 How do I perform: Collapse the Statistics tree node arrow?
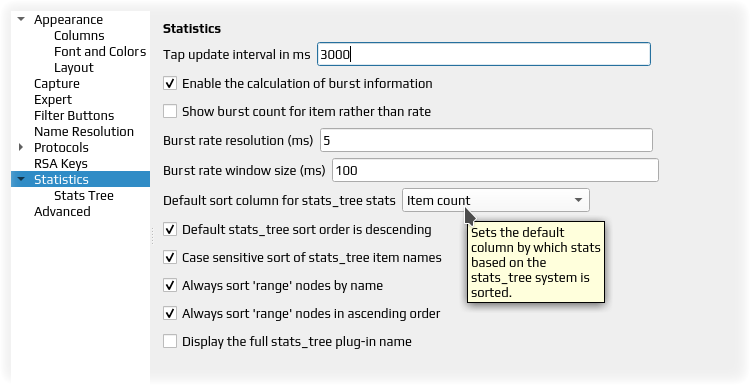(21, 179)
